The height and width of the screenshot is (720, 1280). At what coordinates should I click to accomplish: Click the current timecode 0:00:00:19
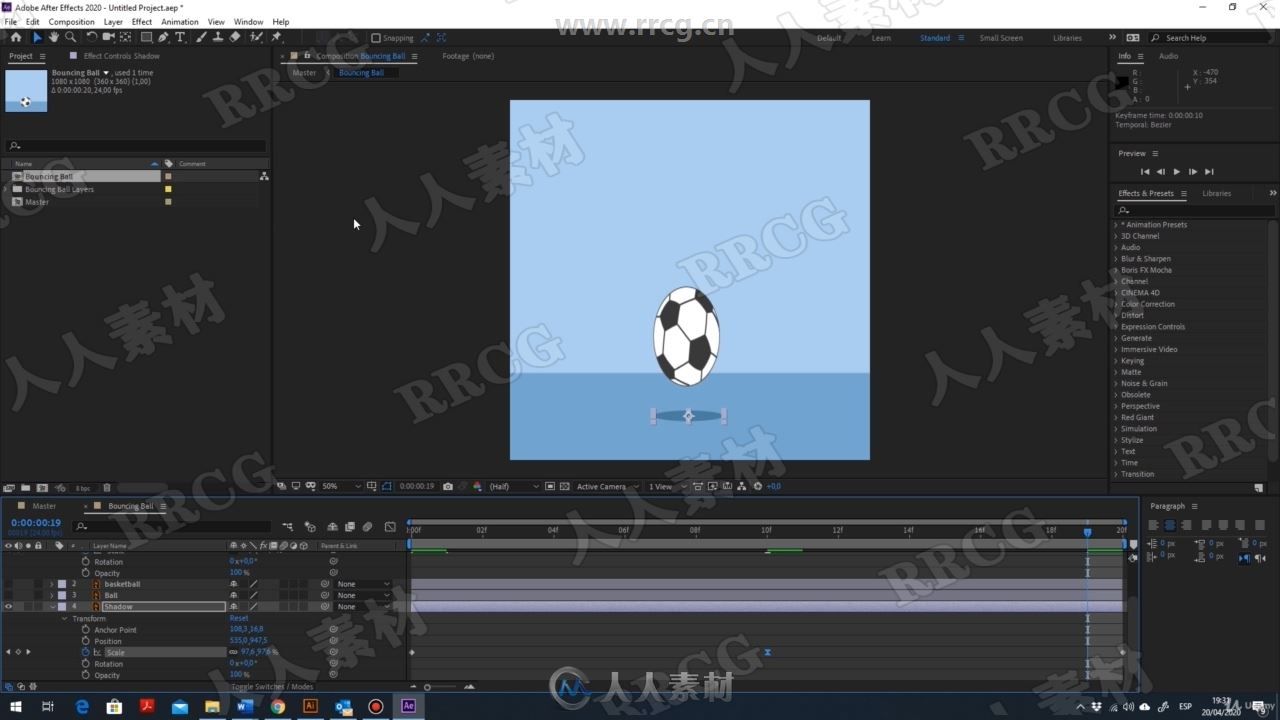tap(36, 523)
